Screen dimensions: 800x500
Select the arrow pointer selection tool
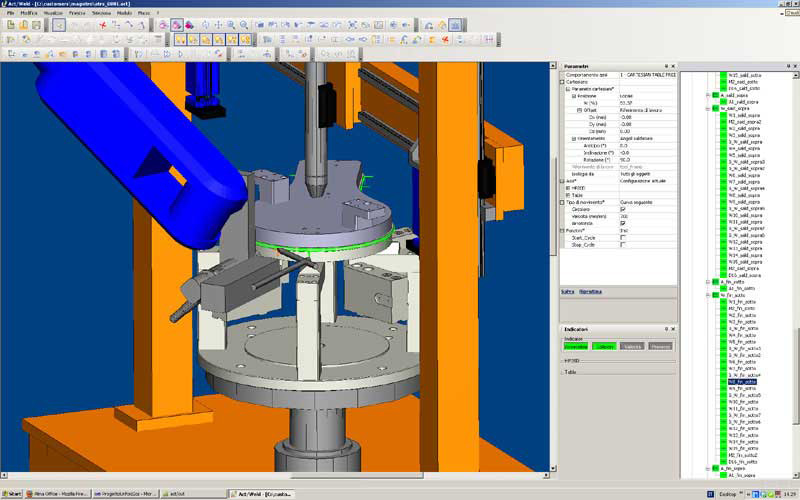[x=59, y=24]
